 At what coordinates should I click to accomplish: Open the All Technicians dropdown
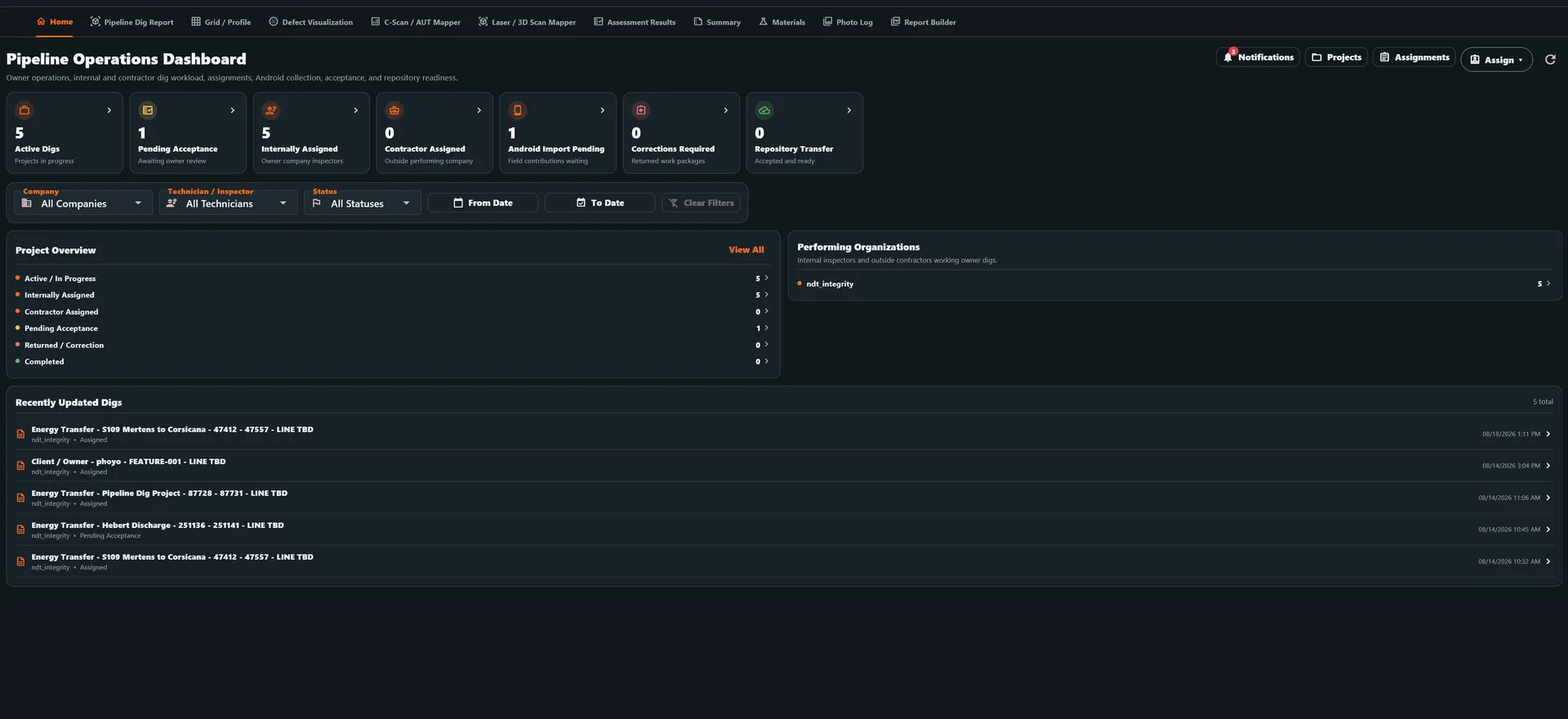228,203
